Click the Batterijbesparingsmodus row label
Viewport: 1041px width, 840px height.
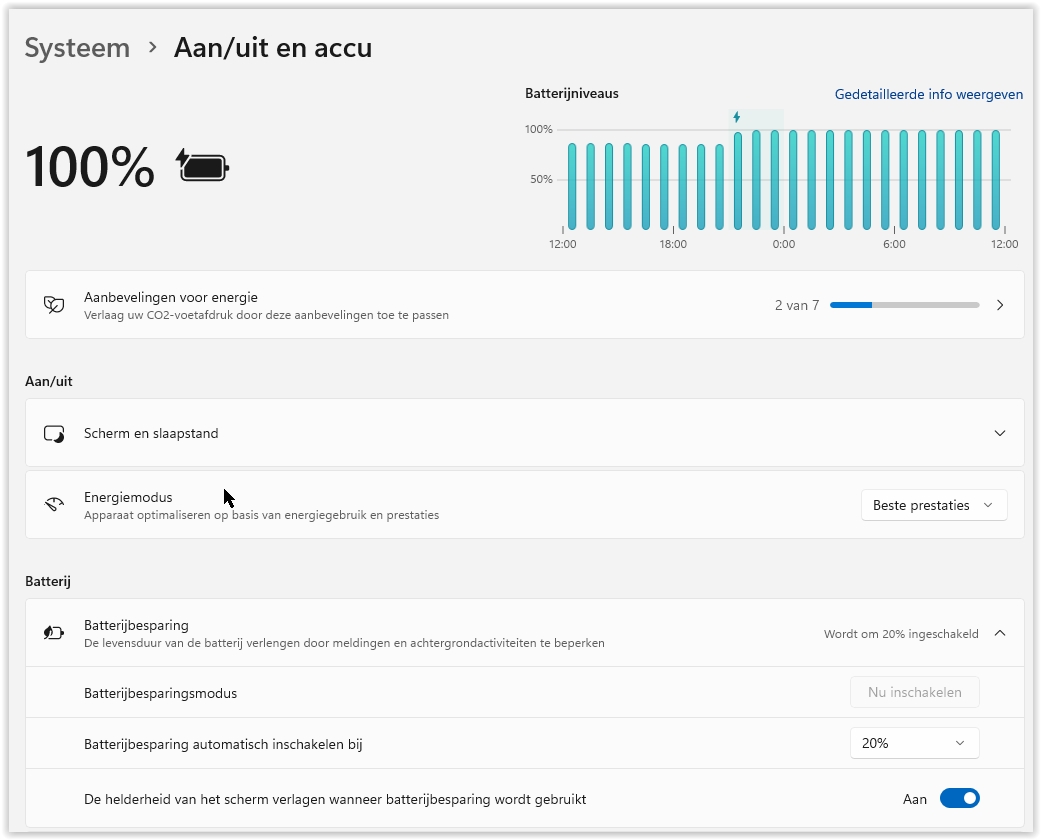160,693
